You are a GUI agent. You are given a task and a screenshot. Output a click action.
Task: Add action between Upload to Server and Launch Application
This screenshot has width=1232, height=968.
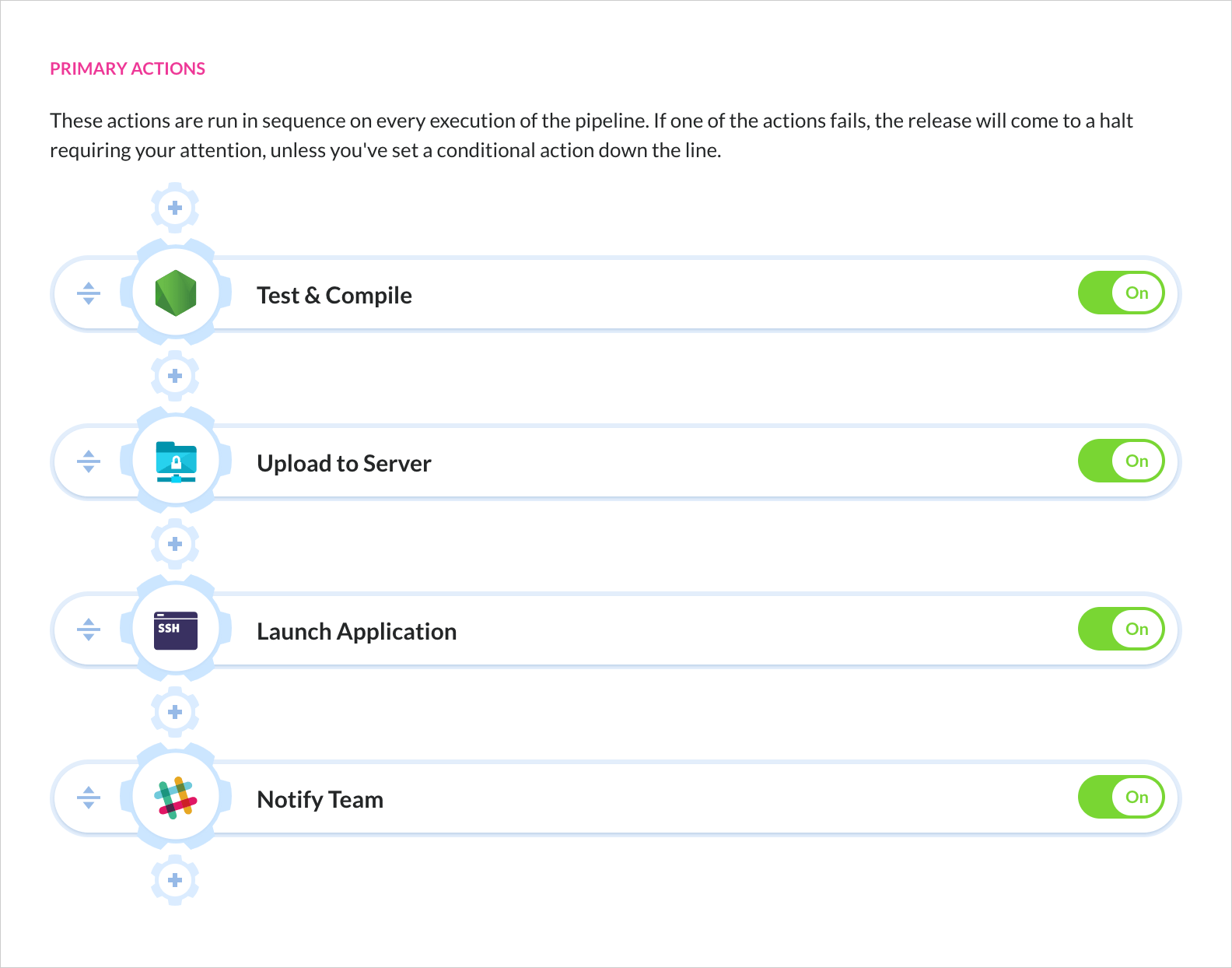175,544
